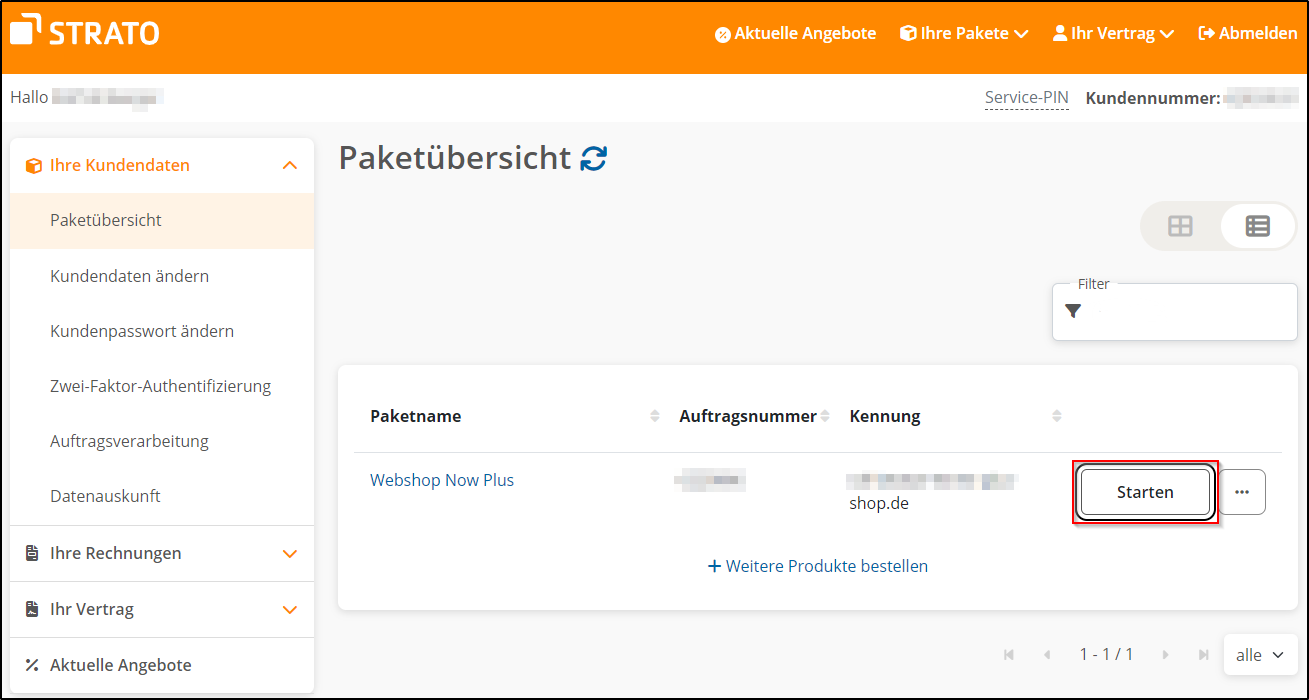Open the filter using the funnel icon
This screenshot has height=700, width=1309.
[x=1073, y=311]
